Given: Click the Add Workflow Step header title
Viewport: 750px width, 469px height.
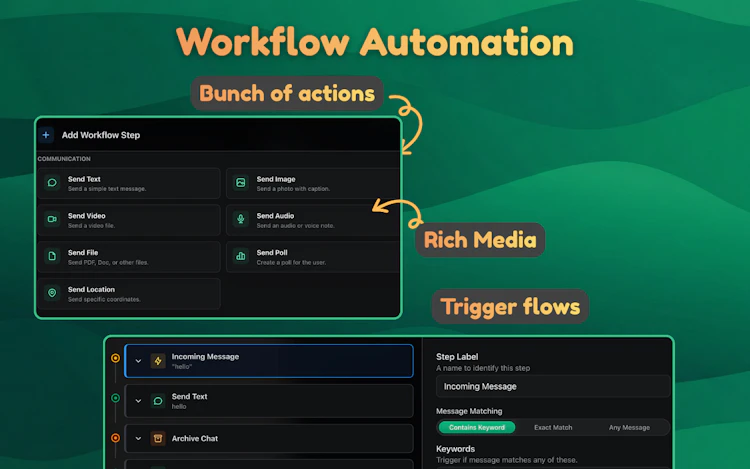Looking at the screenshot, I should pos(101,135).
